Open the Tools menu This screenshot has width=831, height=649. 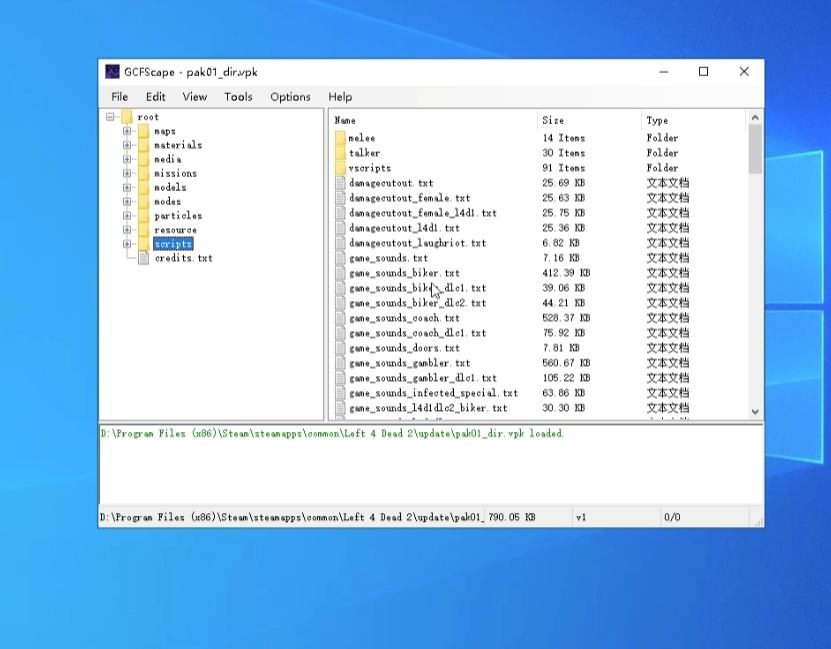point(238,97)
